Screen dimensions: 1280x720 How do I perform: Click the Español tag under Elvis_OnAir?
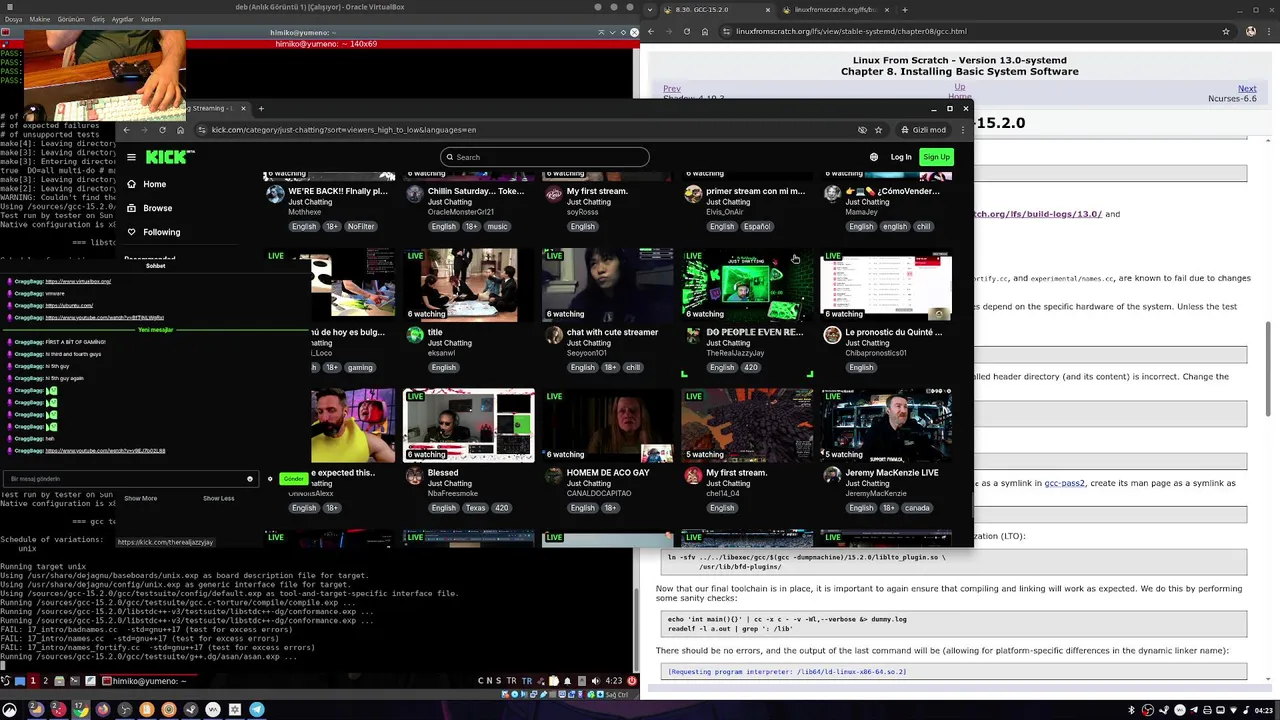pyautogui.click(x=757, y=226)
